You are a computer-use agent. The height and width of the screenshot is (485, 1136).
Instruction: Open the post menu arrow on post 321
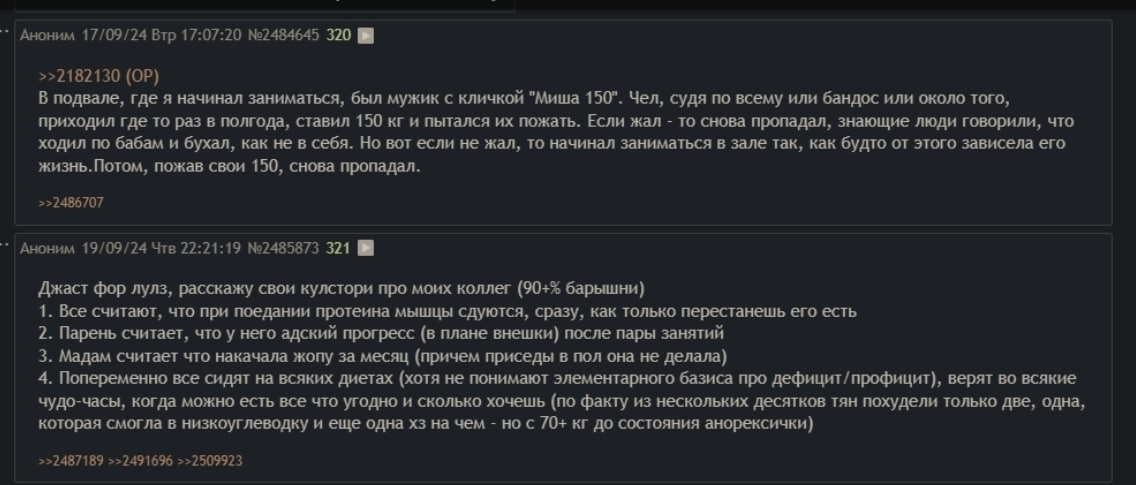pyautogui.click(x=366, y=248)
